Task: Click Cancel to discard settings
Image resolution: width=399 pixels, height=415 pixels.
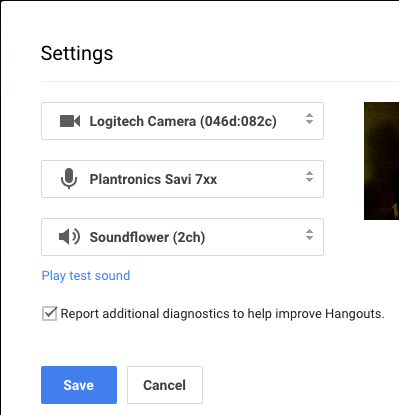Action: [165, 385]
